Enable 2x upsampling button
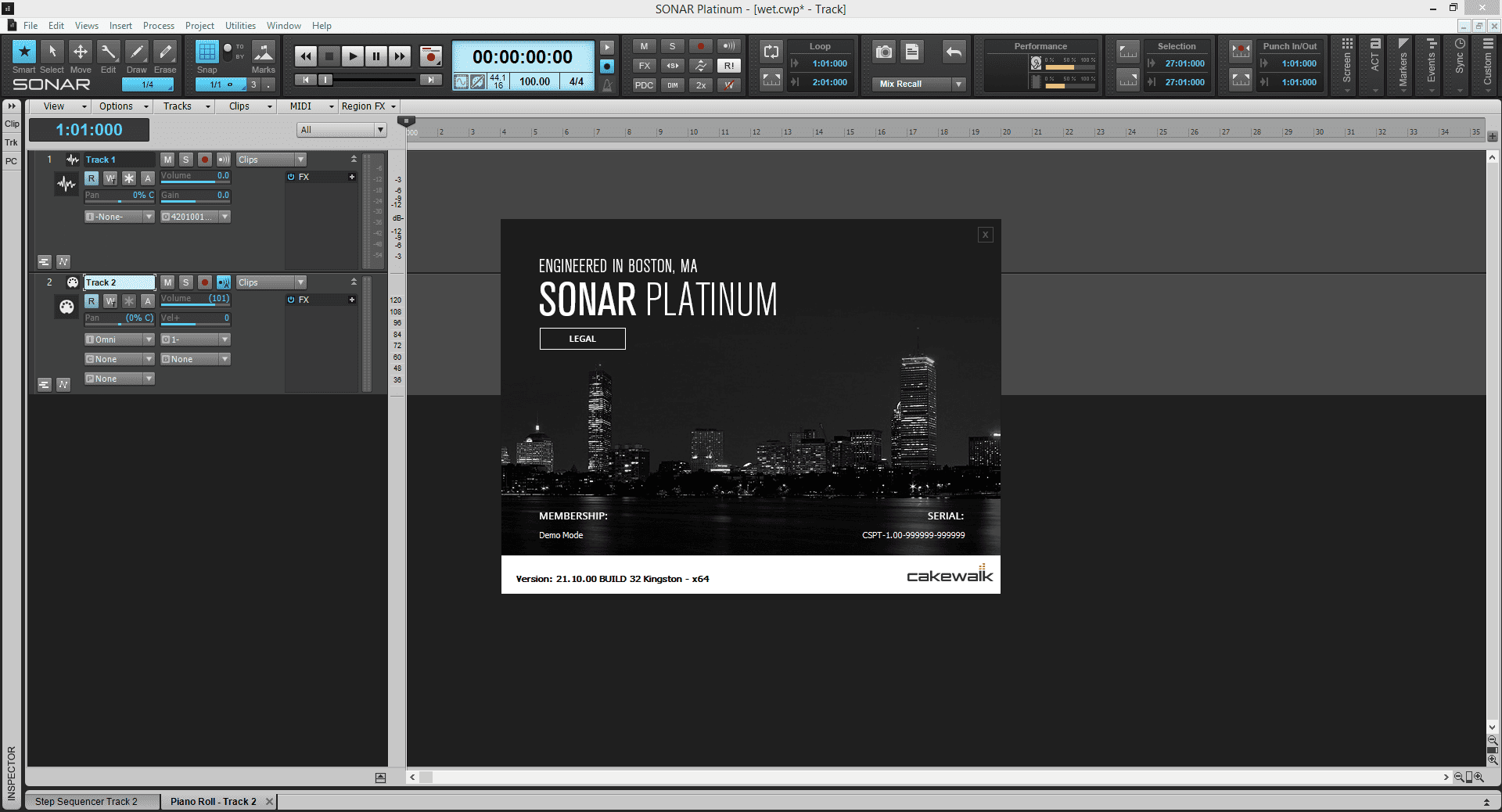 click(x=701, y=85)
